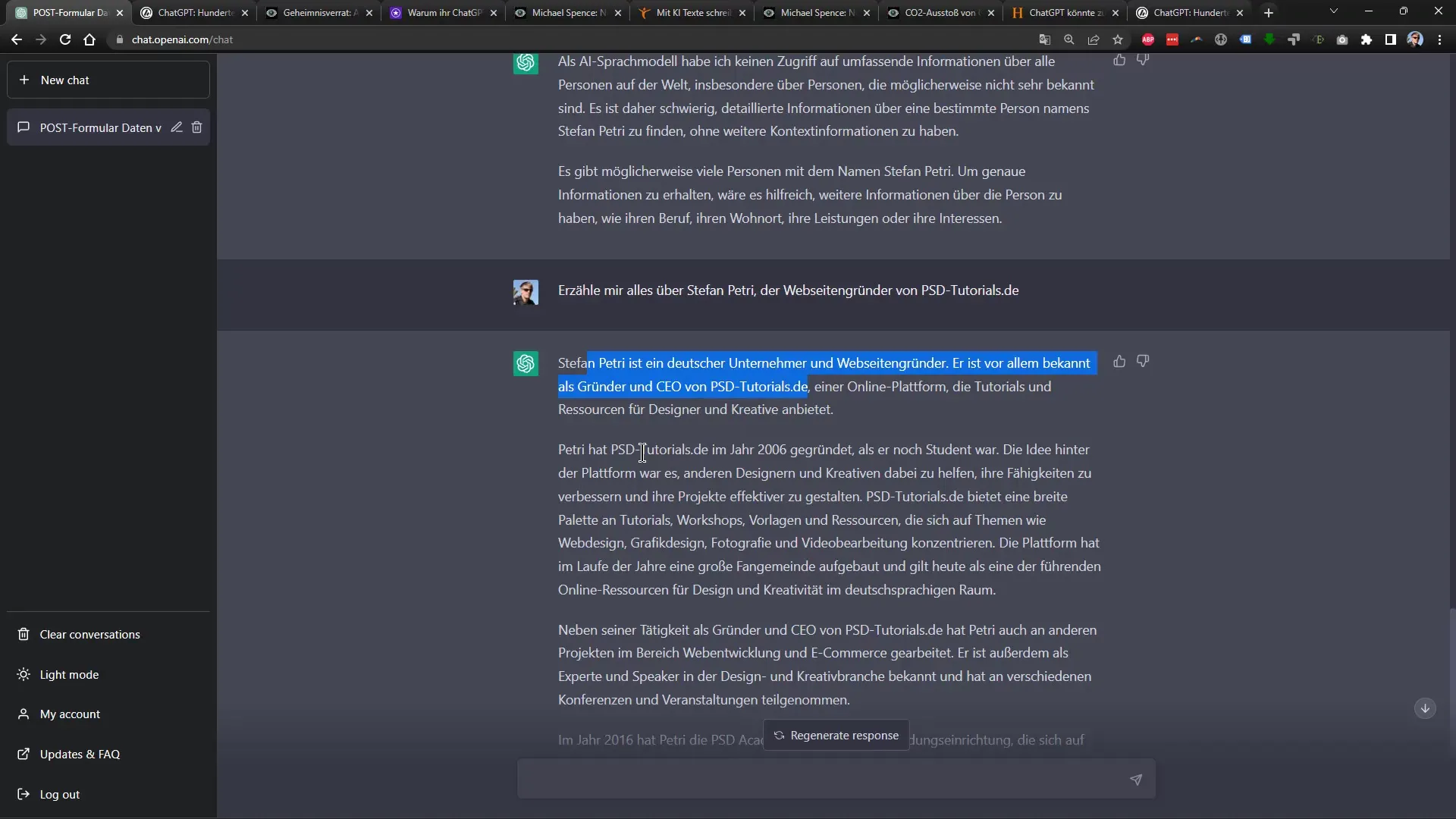
Task: Select the POST-Formular Daten chat item
Action: 100,127
